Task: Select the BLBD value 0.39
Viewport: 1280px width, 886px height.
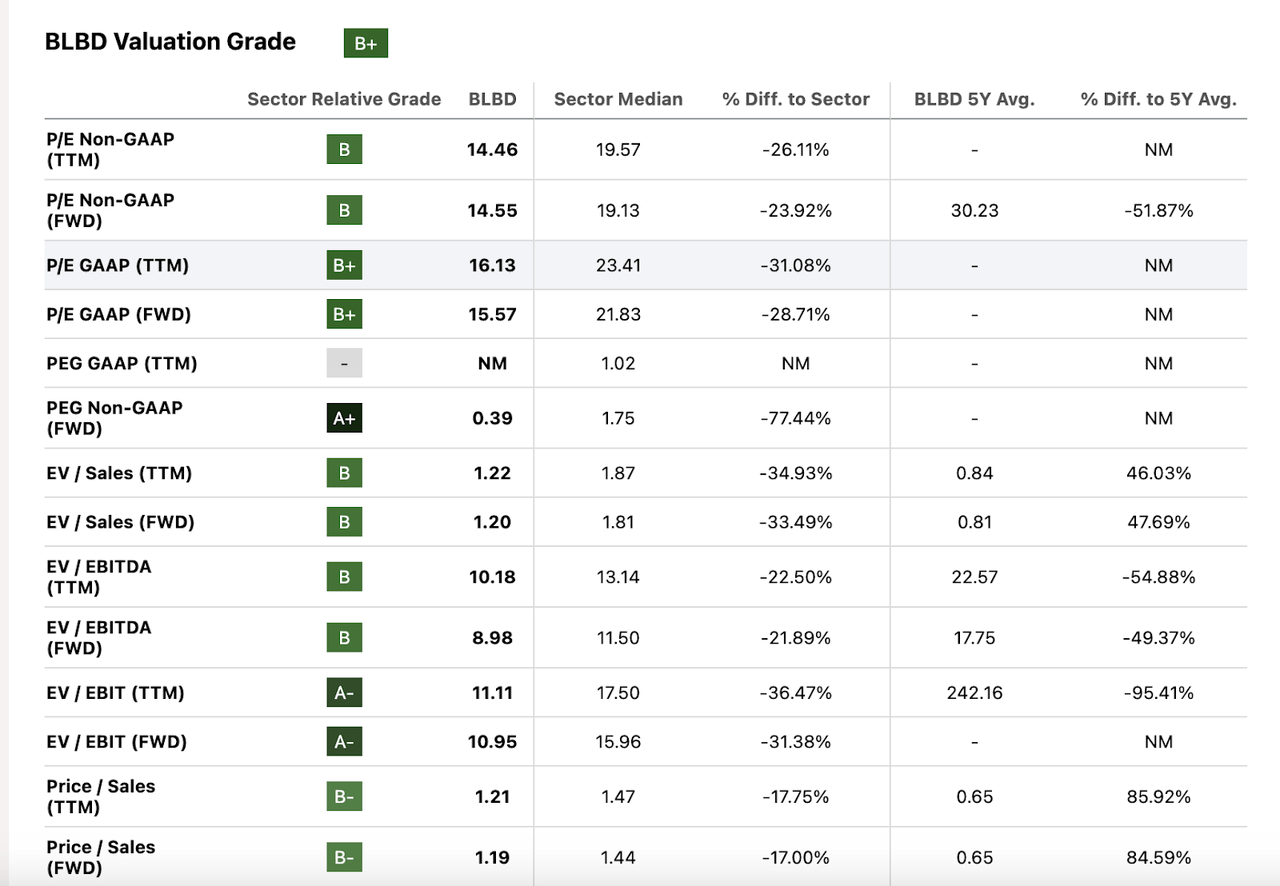Action: point(492,419)
